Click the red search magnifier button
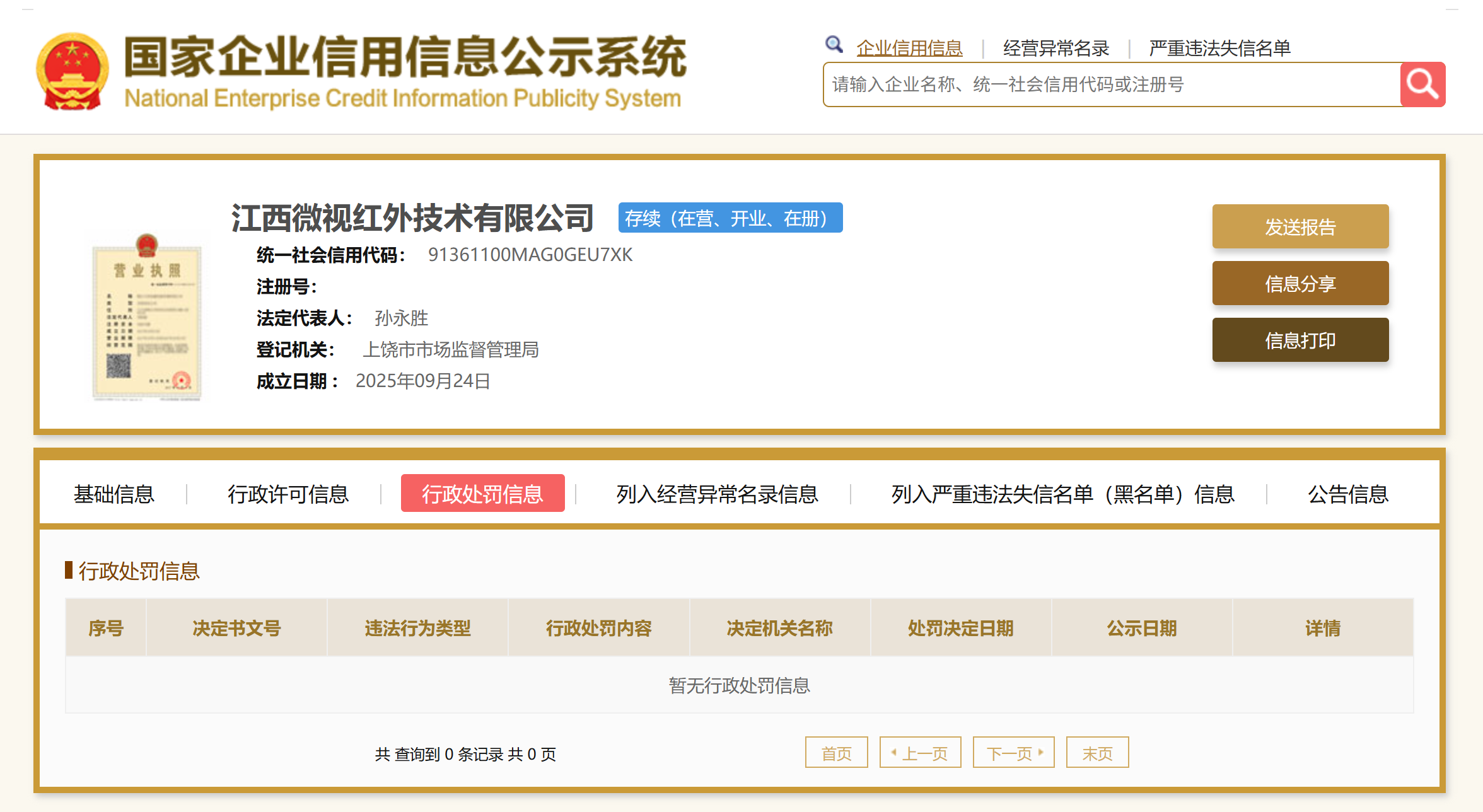Image resolution: width=1483 pixels, height=812 pixels. pyautogui.click(x=1422, y=84)
